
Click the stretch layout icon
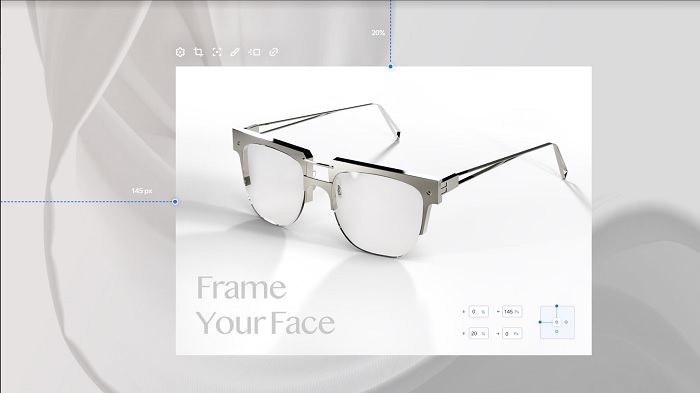click(x=254, y=52)
